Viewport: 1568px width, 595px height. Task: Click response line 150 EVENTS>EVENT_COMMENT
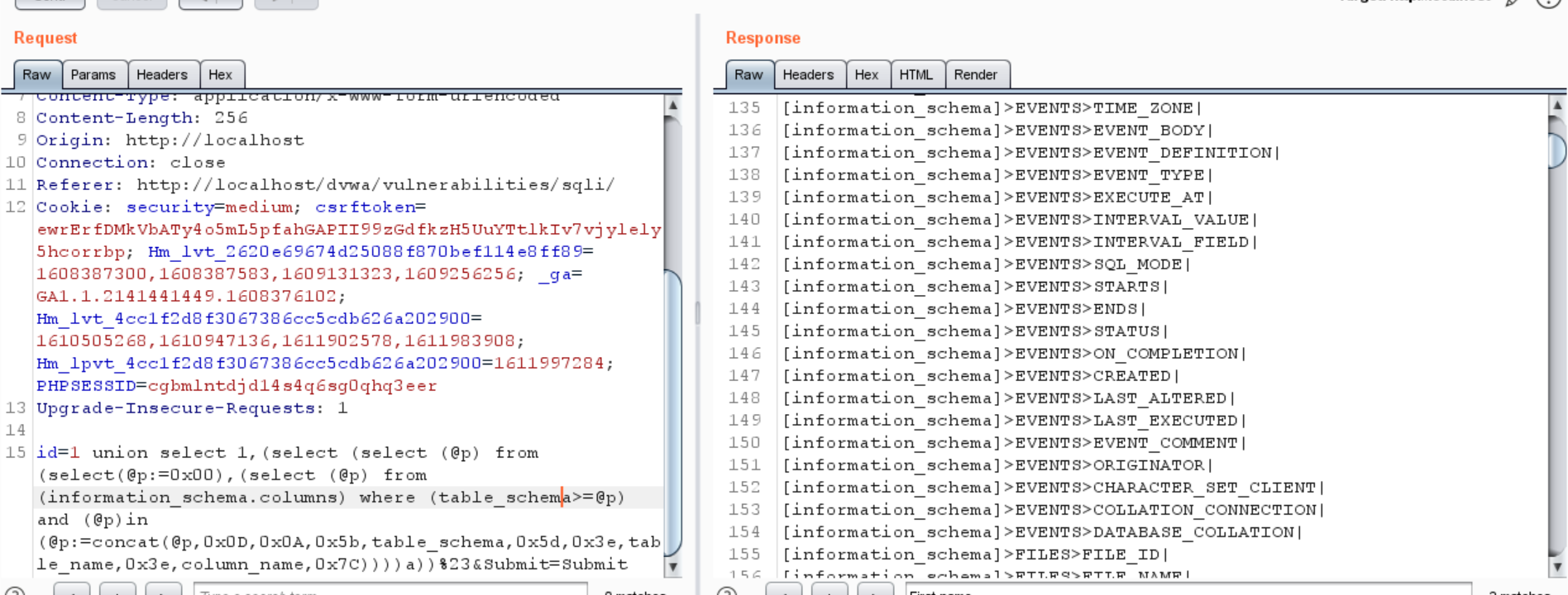coord(1015,443)
